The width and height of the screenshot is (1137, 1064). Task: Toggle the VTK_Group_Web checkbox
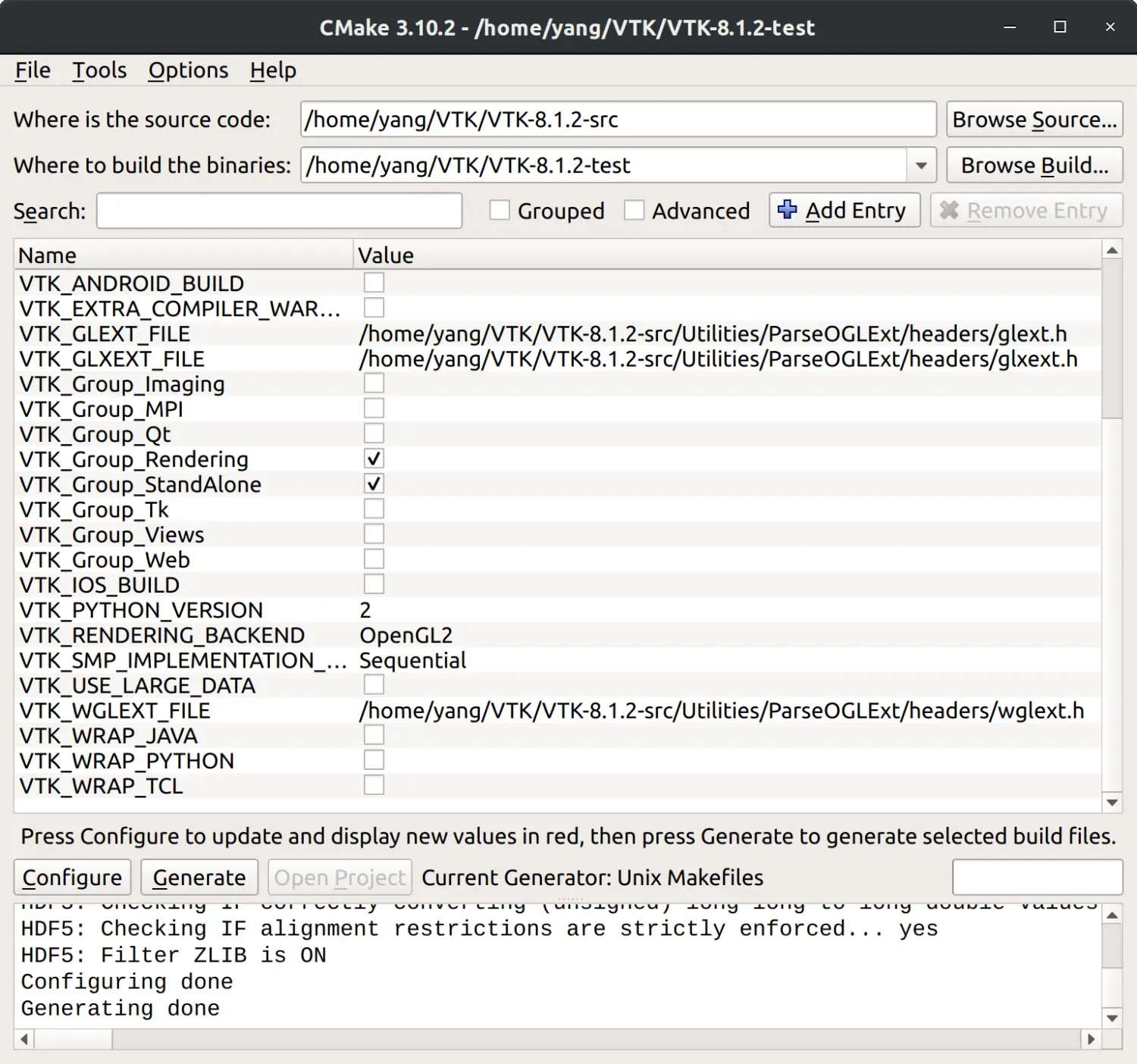tap(374, 559)
